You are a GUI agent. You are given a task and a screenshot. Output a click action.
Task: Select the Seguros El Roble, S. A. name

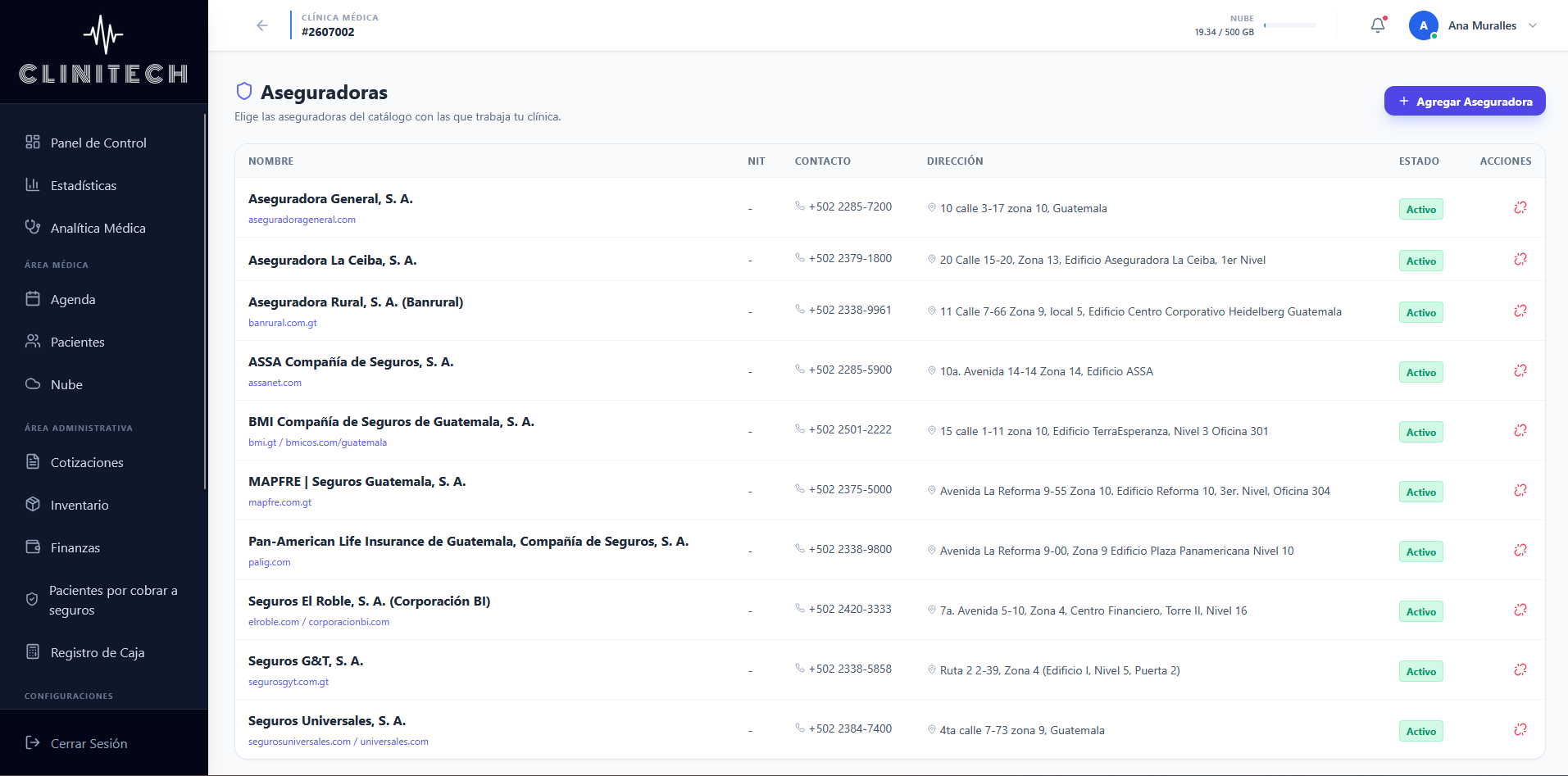369,601
